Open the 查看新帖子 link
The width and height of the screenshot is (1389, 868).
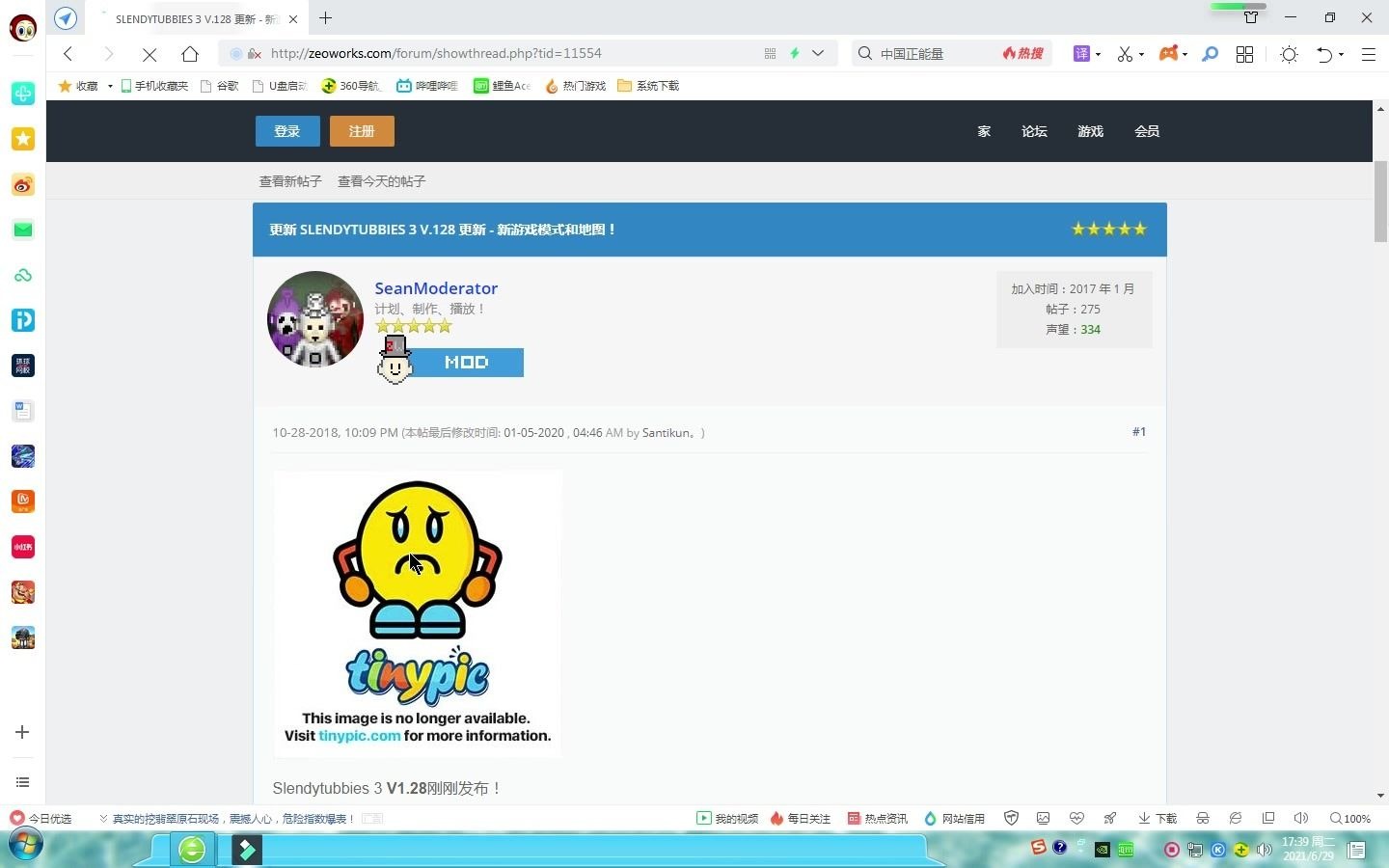point(290,181)
